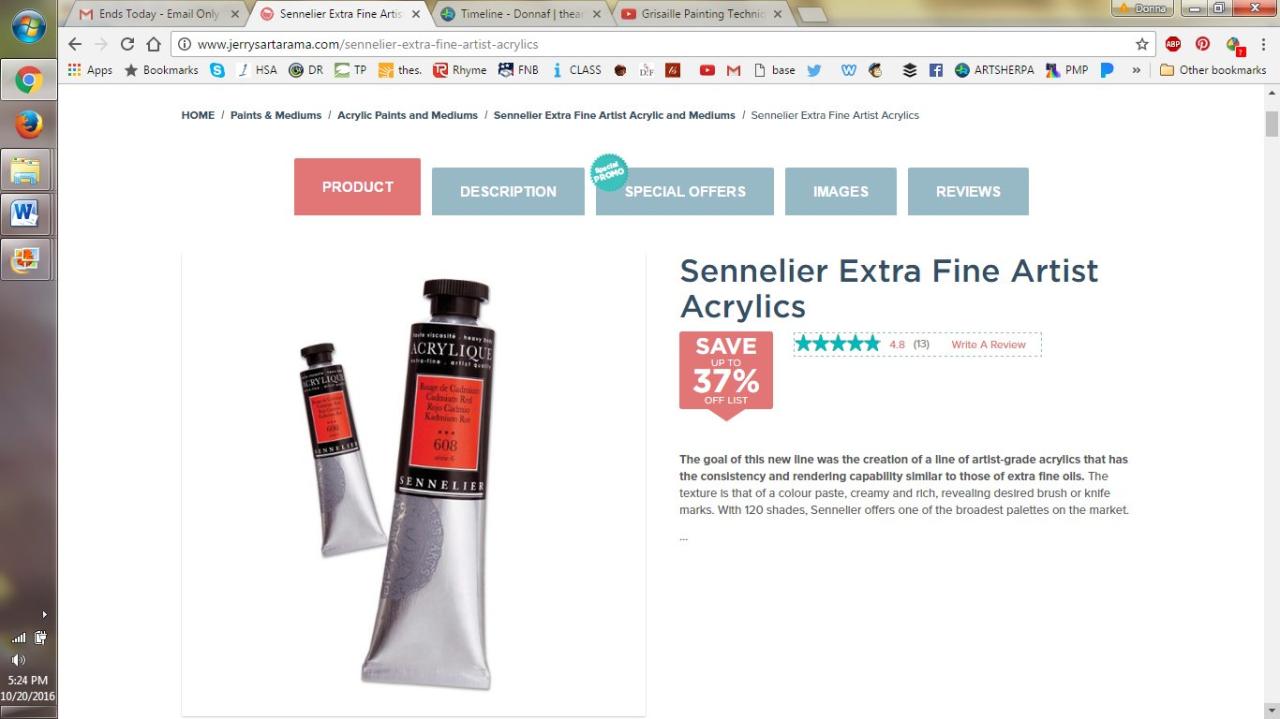Bookmark this page with star icon
The image size is (1280, 719).
pos(1142,44)
